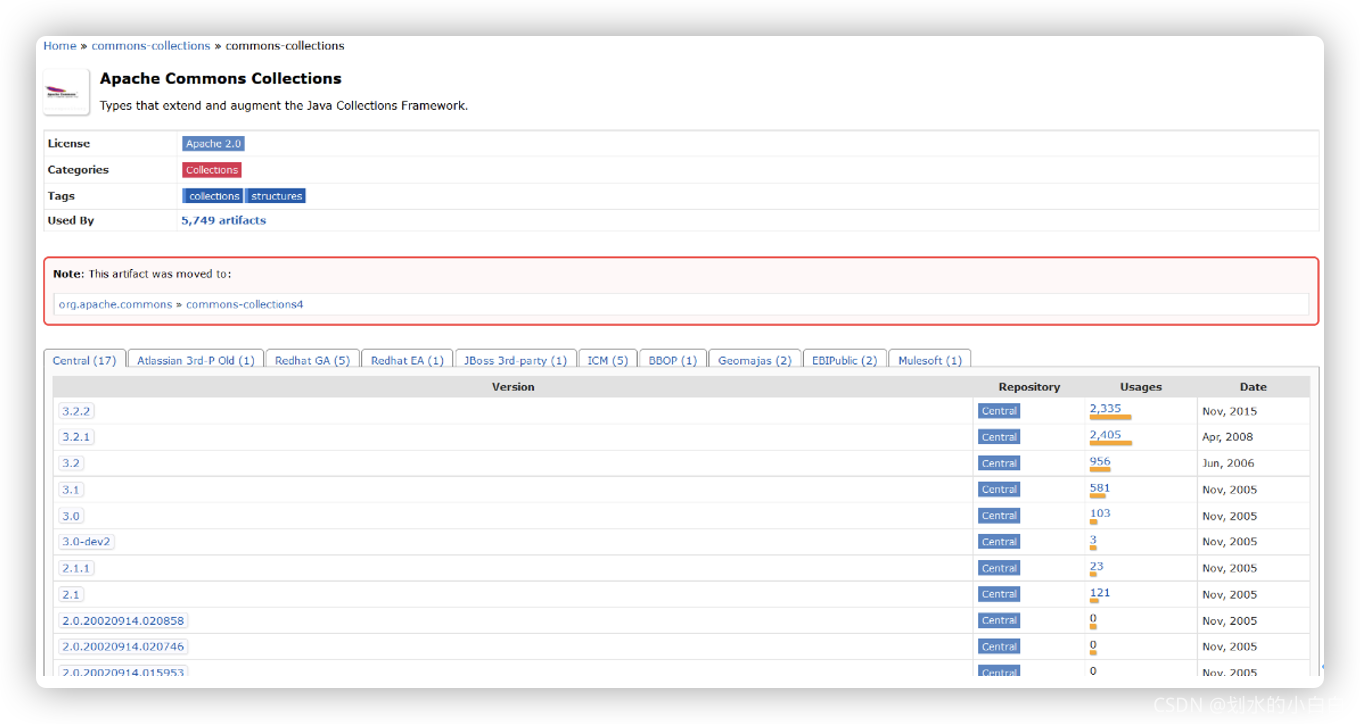Click Central badge in 3.2.2 row
The height and width of the screenshot is (724, 1360).
click(999, 411)
